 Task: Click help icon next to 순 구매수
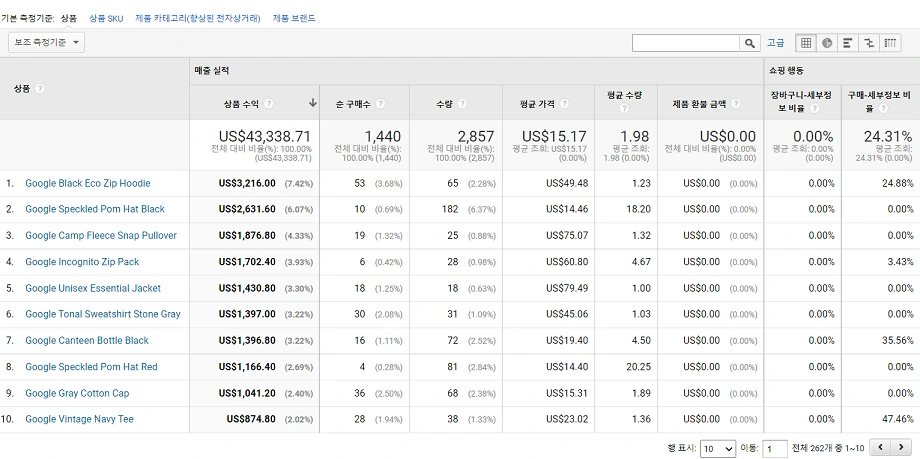coord(380,103)
